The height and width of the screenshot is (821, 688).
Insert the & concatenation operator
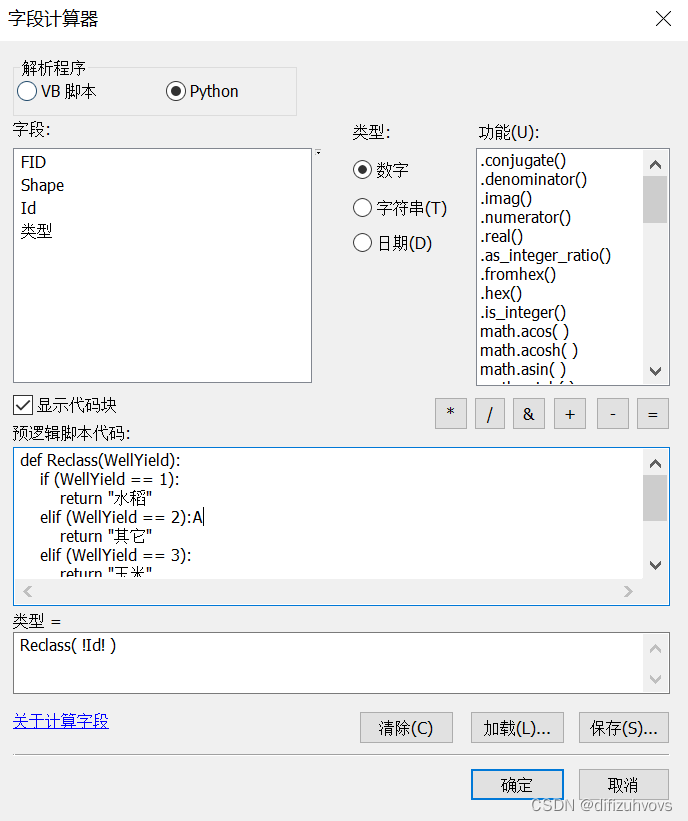click(529, 414)
